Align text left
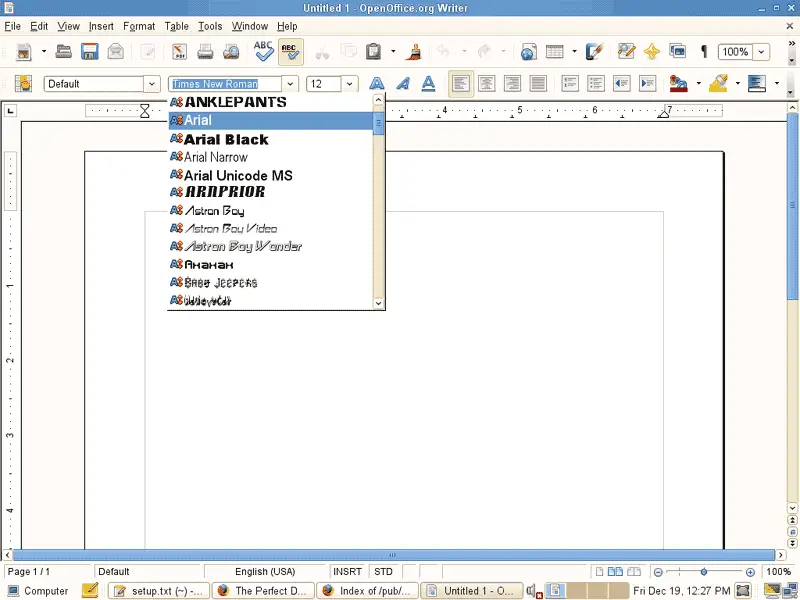This screenshot has width=800, height=600. coord(461,84)
